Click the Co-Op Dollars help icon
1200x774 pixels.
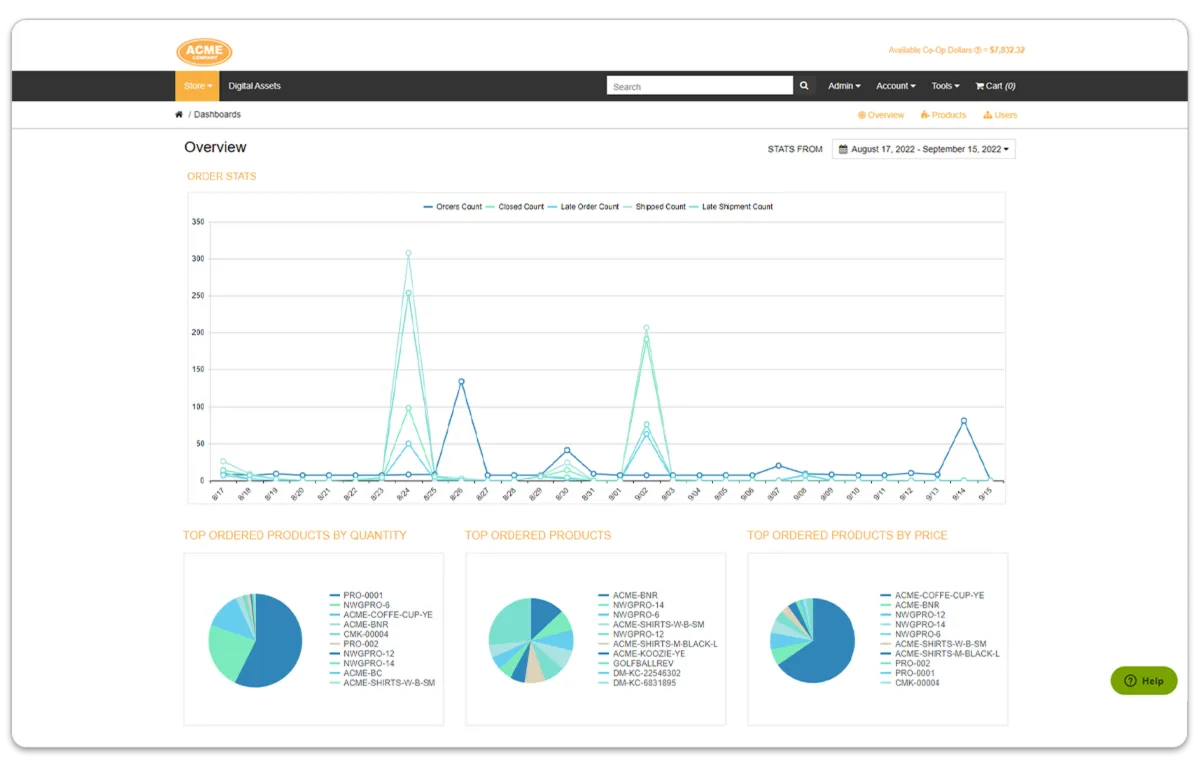point(977,50)
